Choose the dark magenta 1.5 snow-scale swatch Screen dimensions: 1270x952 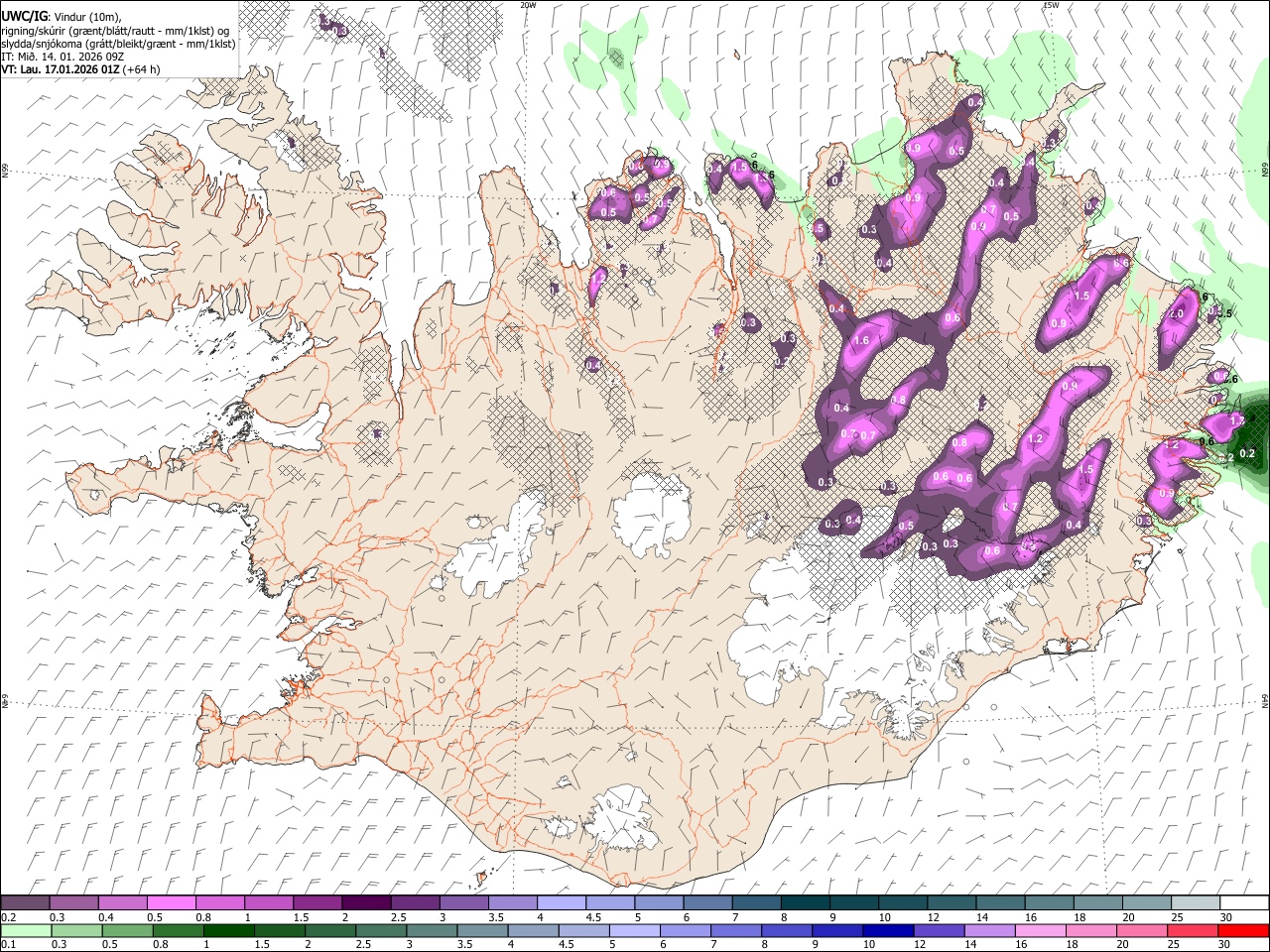pos(317,902)
